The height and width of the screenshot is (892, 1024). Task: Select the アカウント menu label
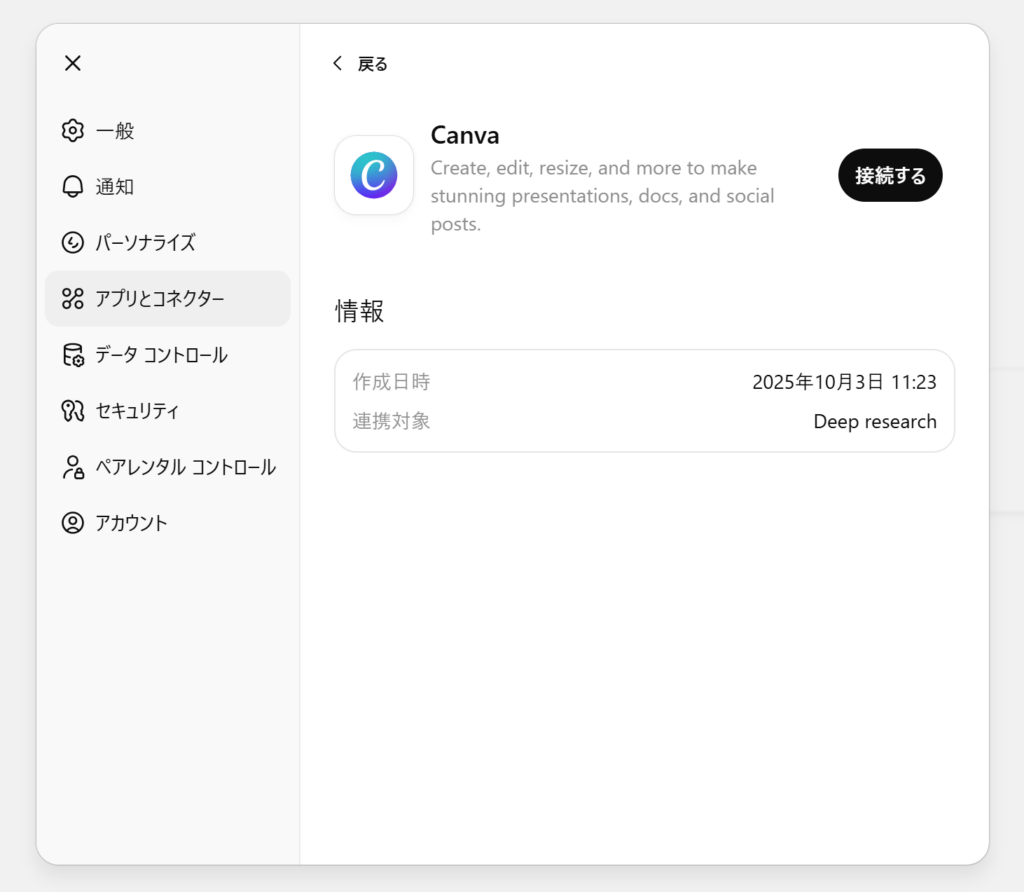(132, 523)
